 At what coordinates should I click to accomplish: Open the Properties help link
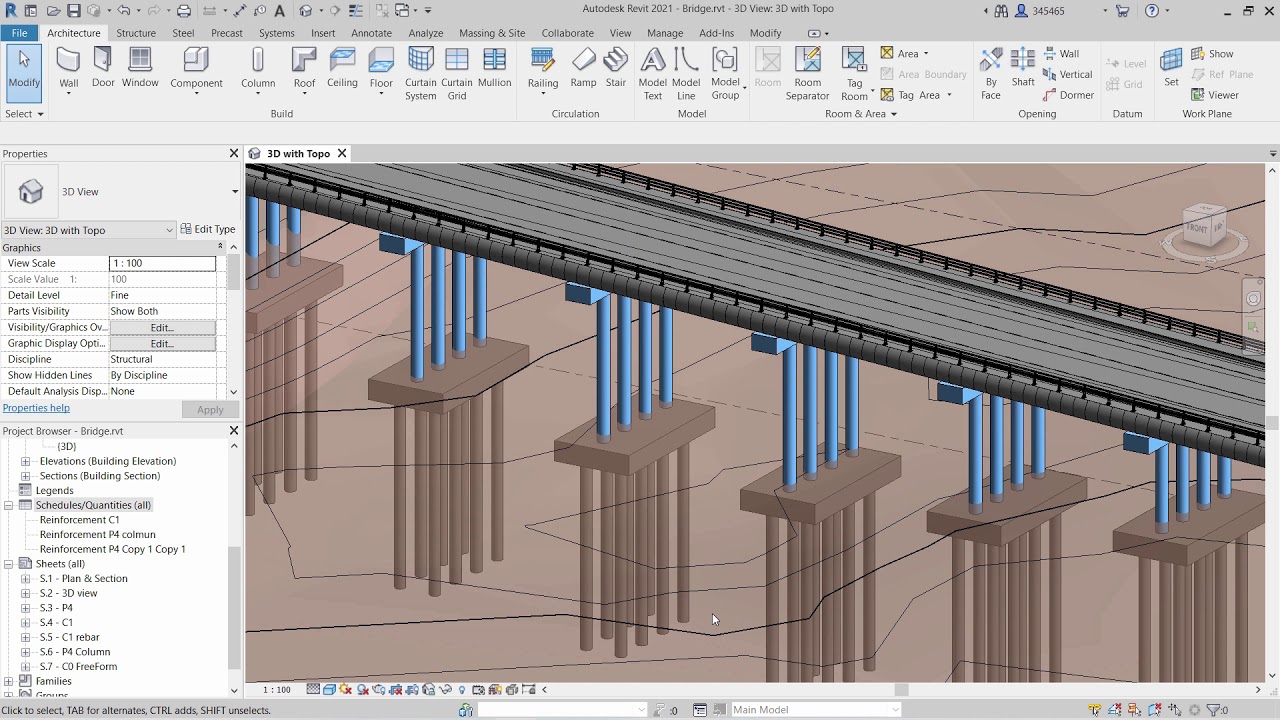tap(36, 408)
